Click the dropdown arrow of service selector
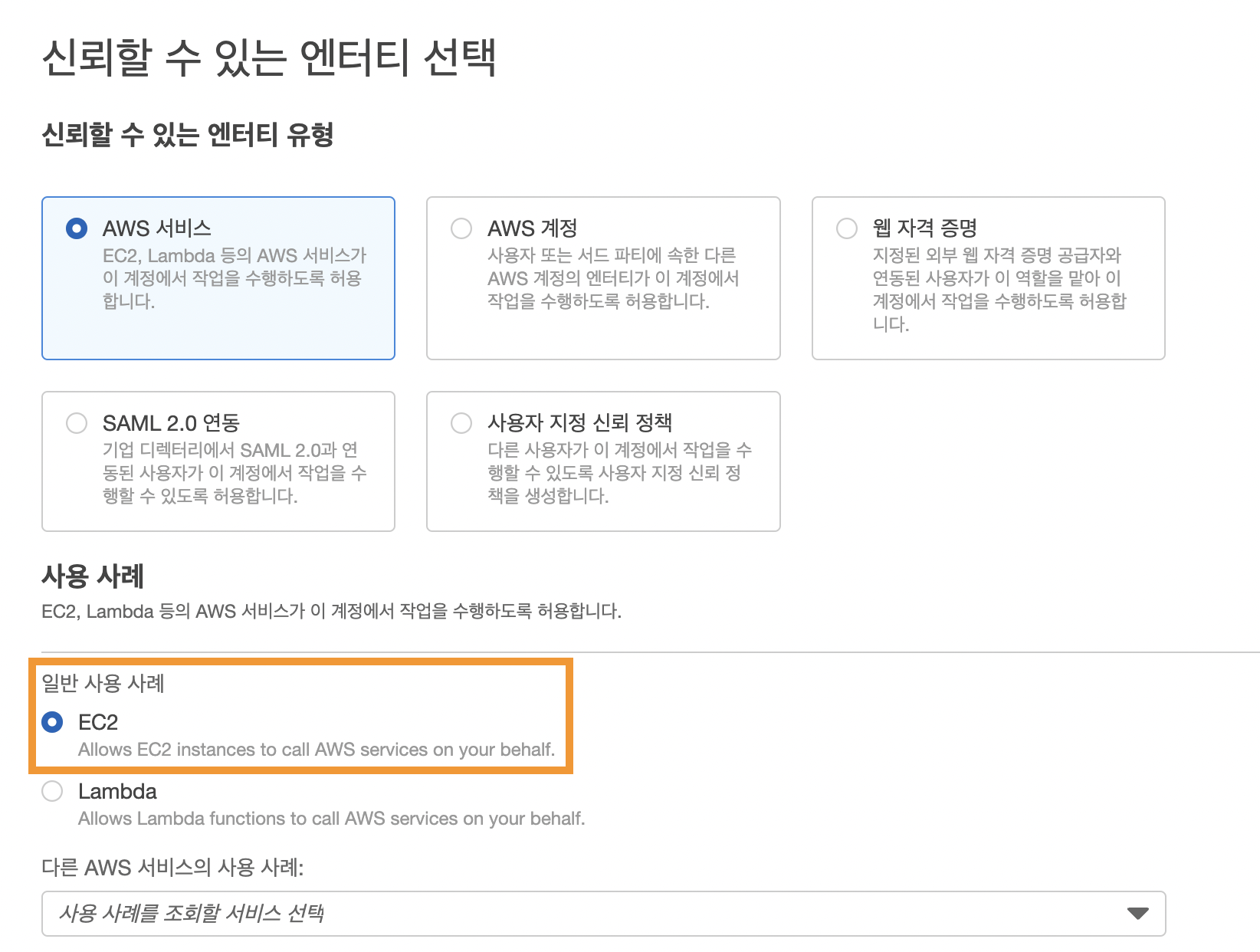Screen dimensions: 1260x952 pos(1138,914)
